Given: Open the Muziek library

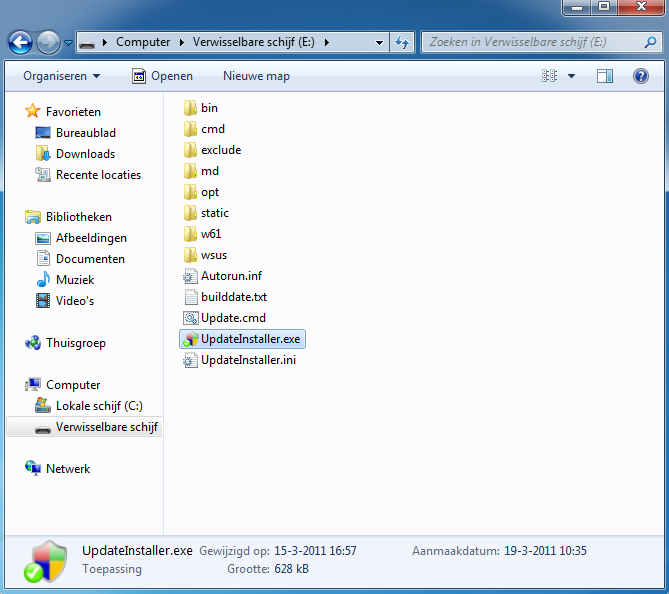Looking at the screenshot, I should (66, 280).
